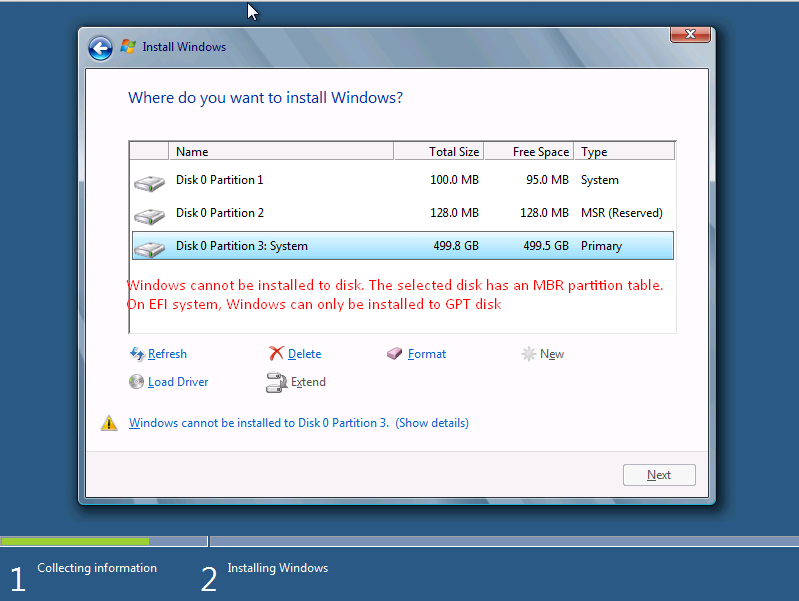Click the blue back arrow button
Screen dimensions: 799x601
pyautogui.click(x=100, y=49)
